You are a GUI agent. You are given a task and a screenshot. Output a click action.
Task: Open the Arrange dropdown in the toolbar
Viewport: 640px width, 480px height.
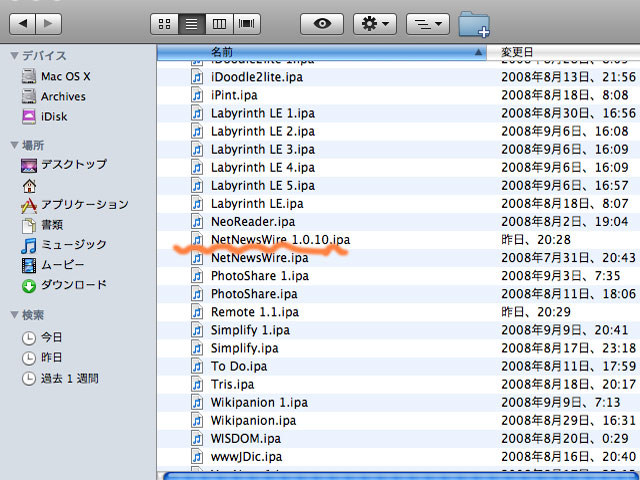(x=428, y=24)
